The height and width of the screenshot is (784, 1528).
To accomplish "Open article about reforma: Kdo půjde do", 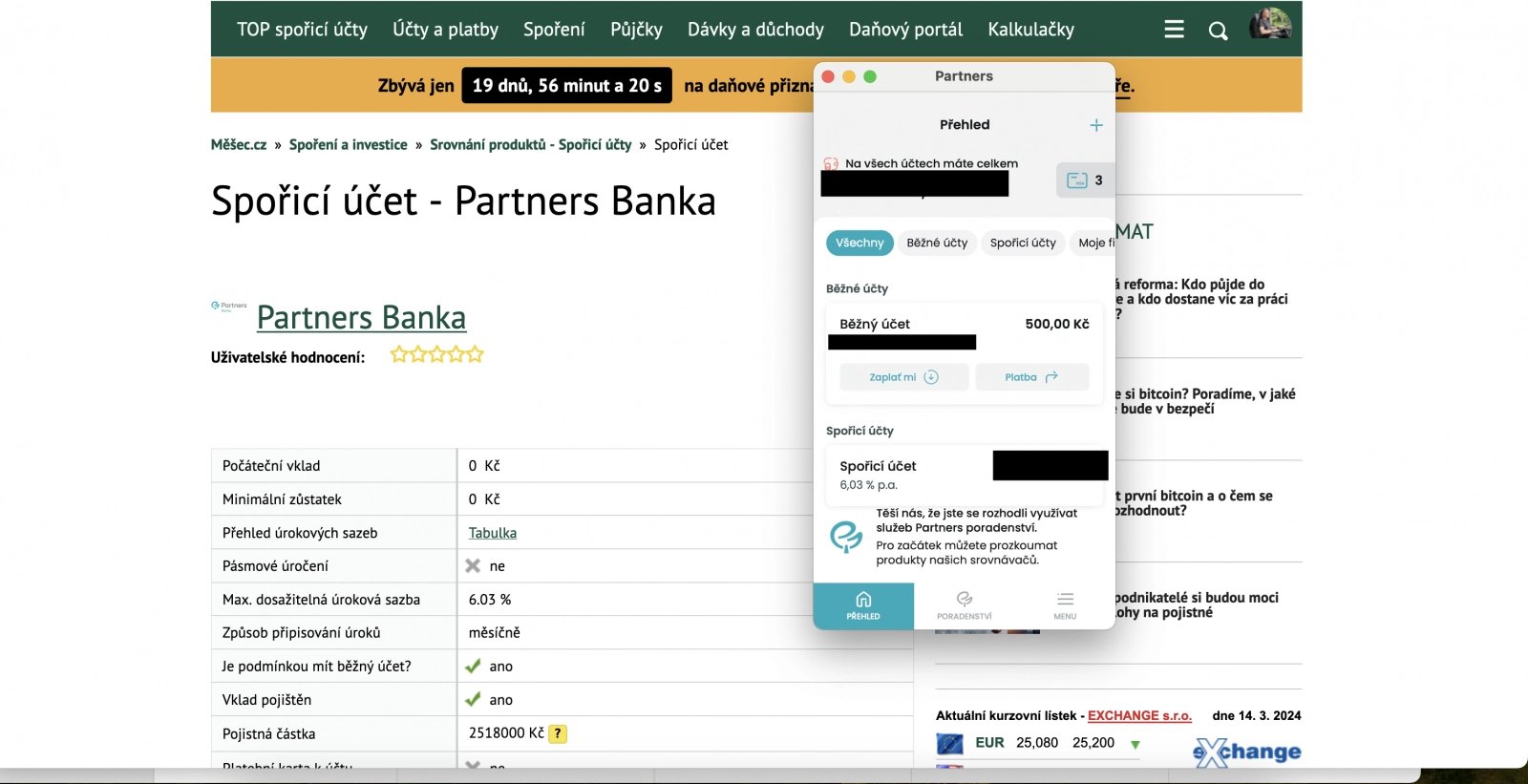I will point(1201,299).
